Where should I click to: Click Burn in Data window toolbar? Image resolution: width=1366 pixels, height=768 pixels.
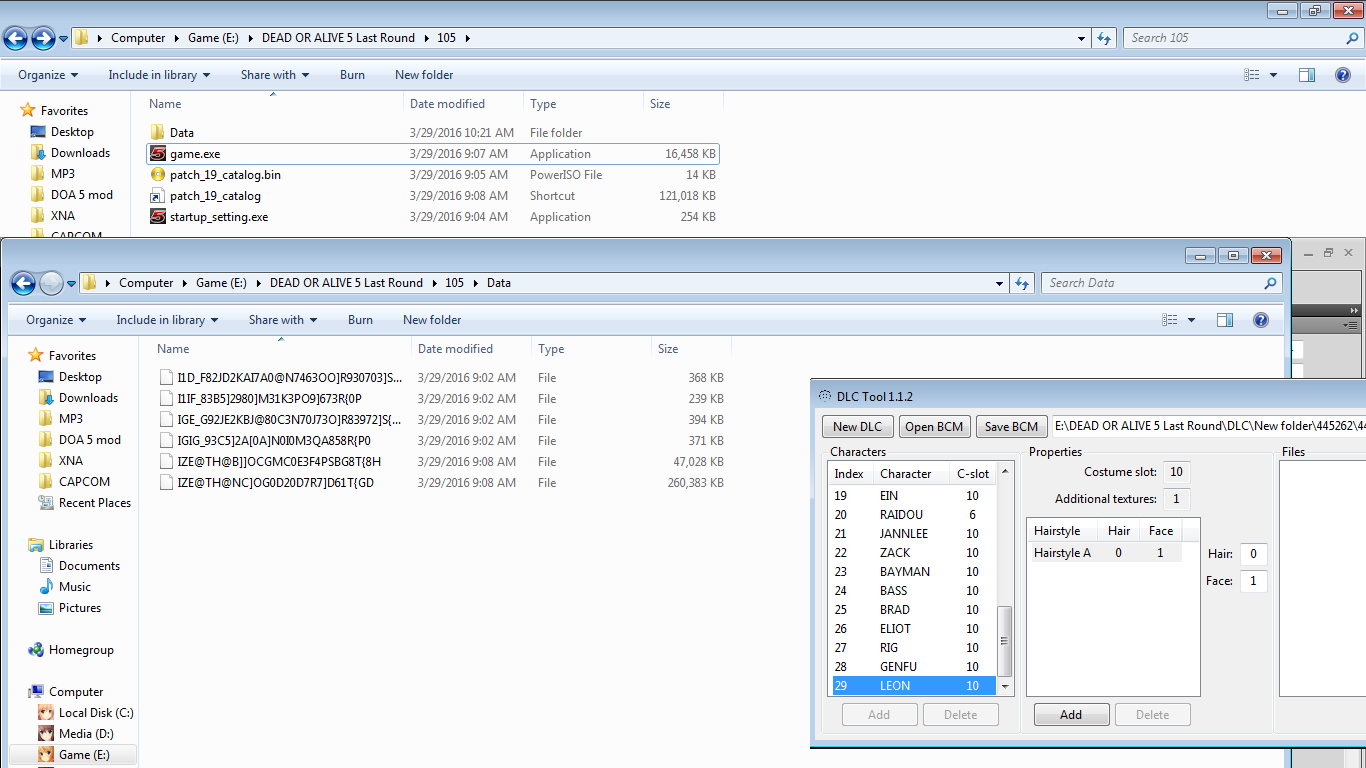(361, 320)
